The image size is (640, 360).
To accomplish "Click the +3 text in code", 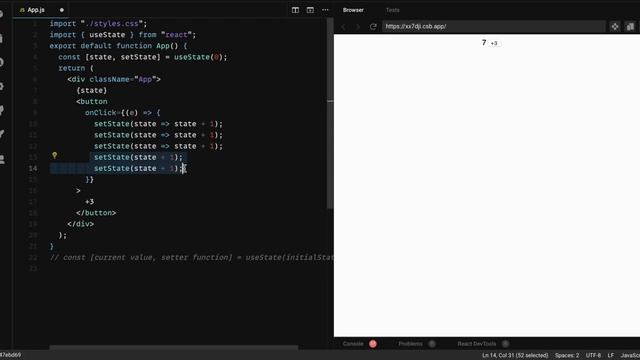I will [x=89, y=202].
